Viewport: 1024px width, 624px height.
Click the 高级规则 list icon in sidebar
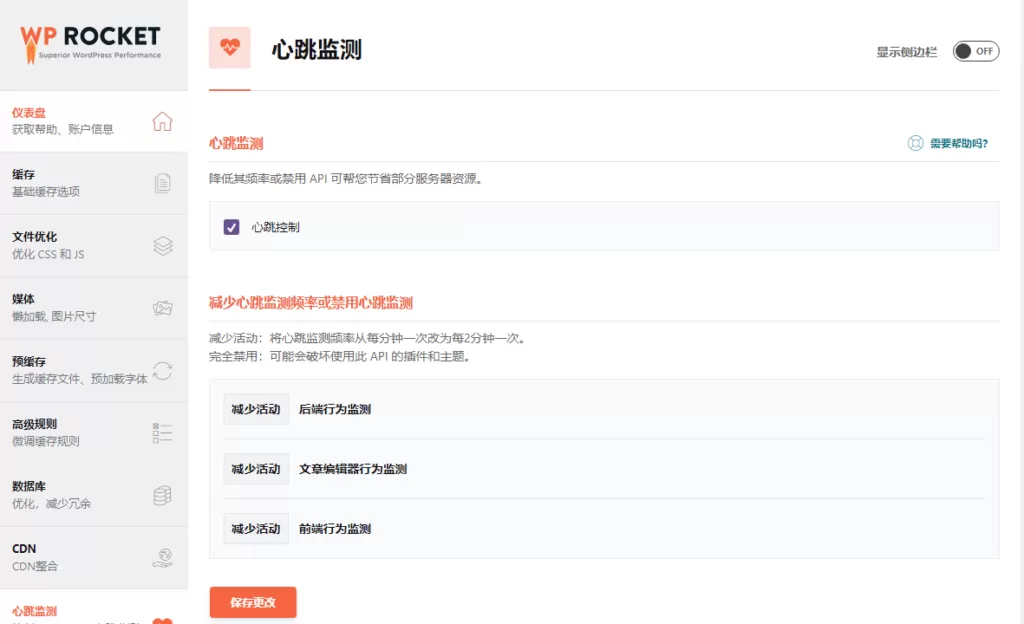(x=165, y=432)
